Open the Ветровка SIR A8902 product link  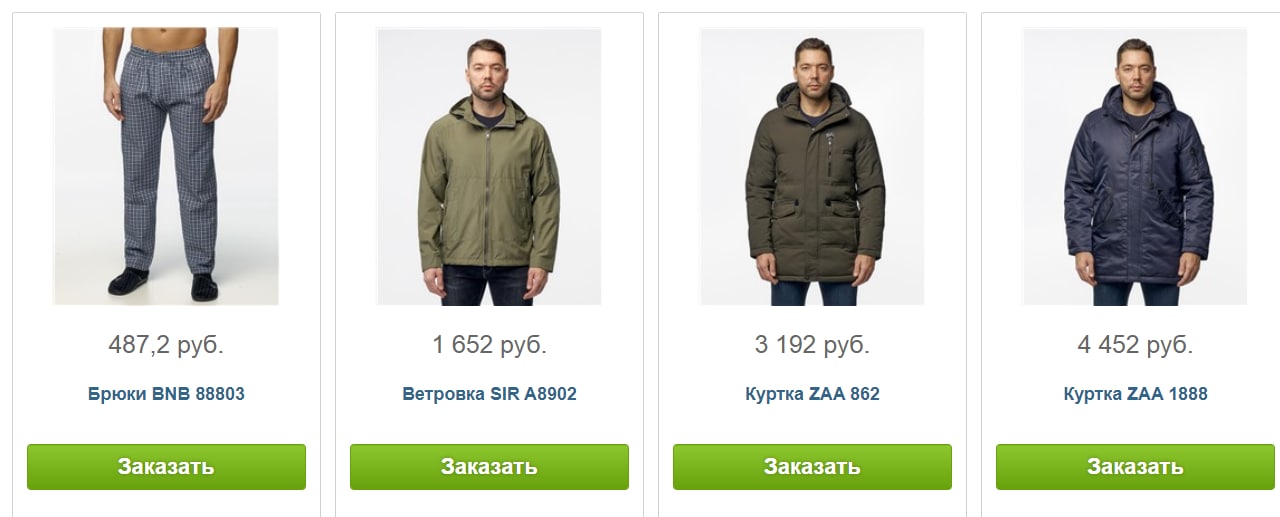coord(489,394)
